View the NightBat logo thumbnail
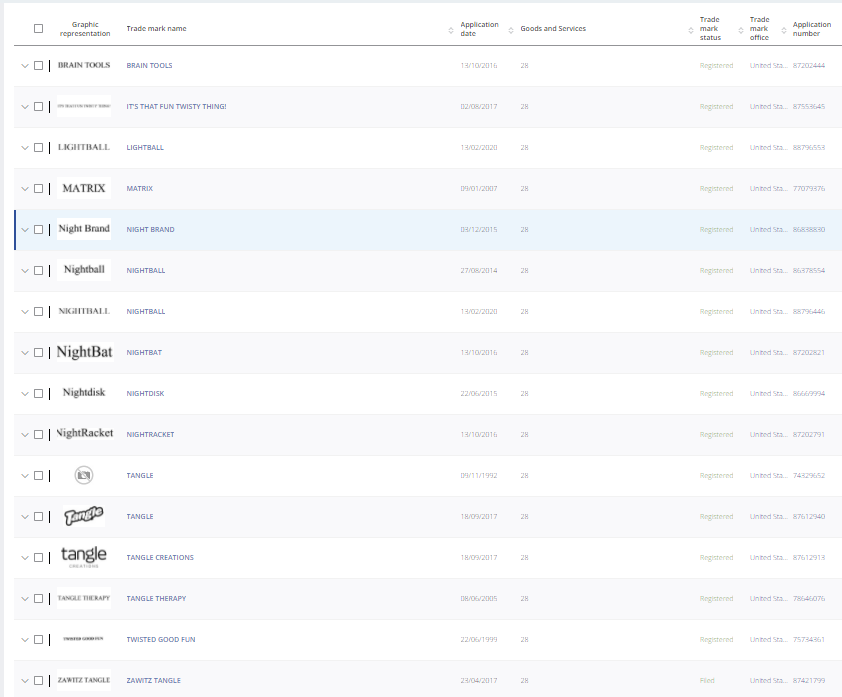Image resolution: width=842 pixels, height=697 pixels. pyautogui.click(x=85, y=352)
